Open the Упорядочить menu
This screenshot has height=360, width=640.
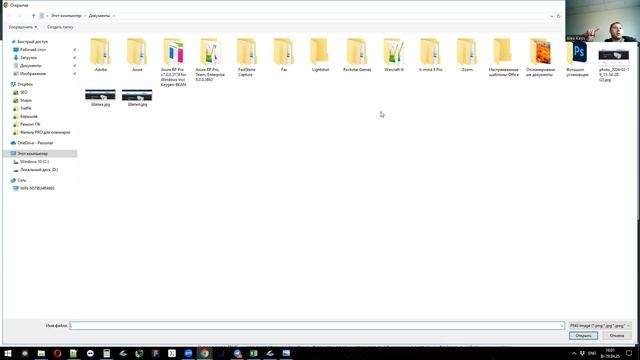tap(23, 27)
